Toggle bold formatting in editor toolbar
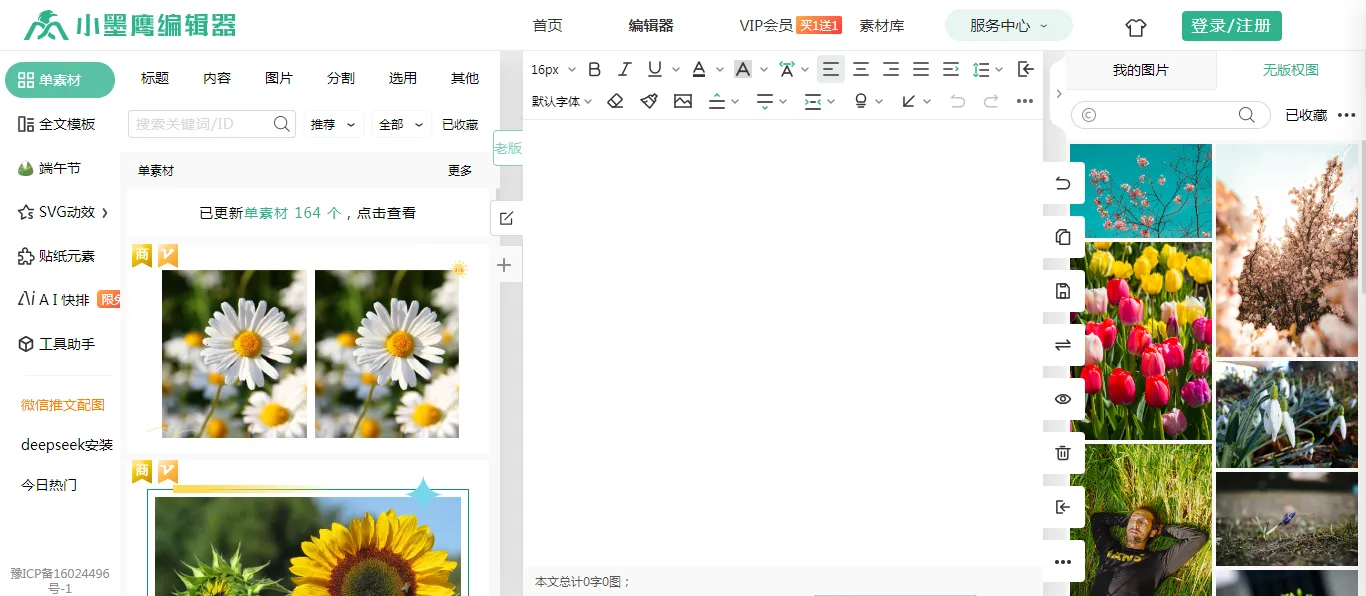Image resolution: width=1366 pixels, height=596 pixels. 595,69
